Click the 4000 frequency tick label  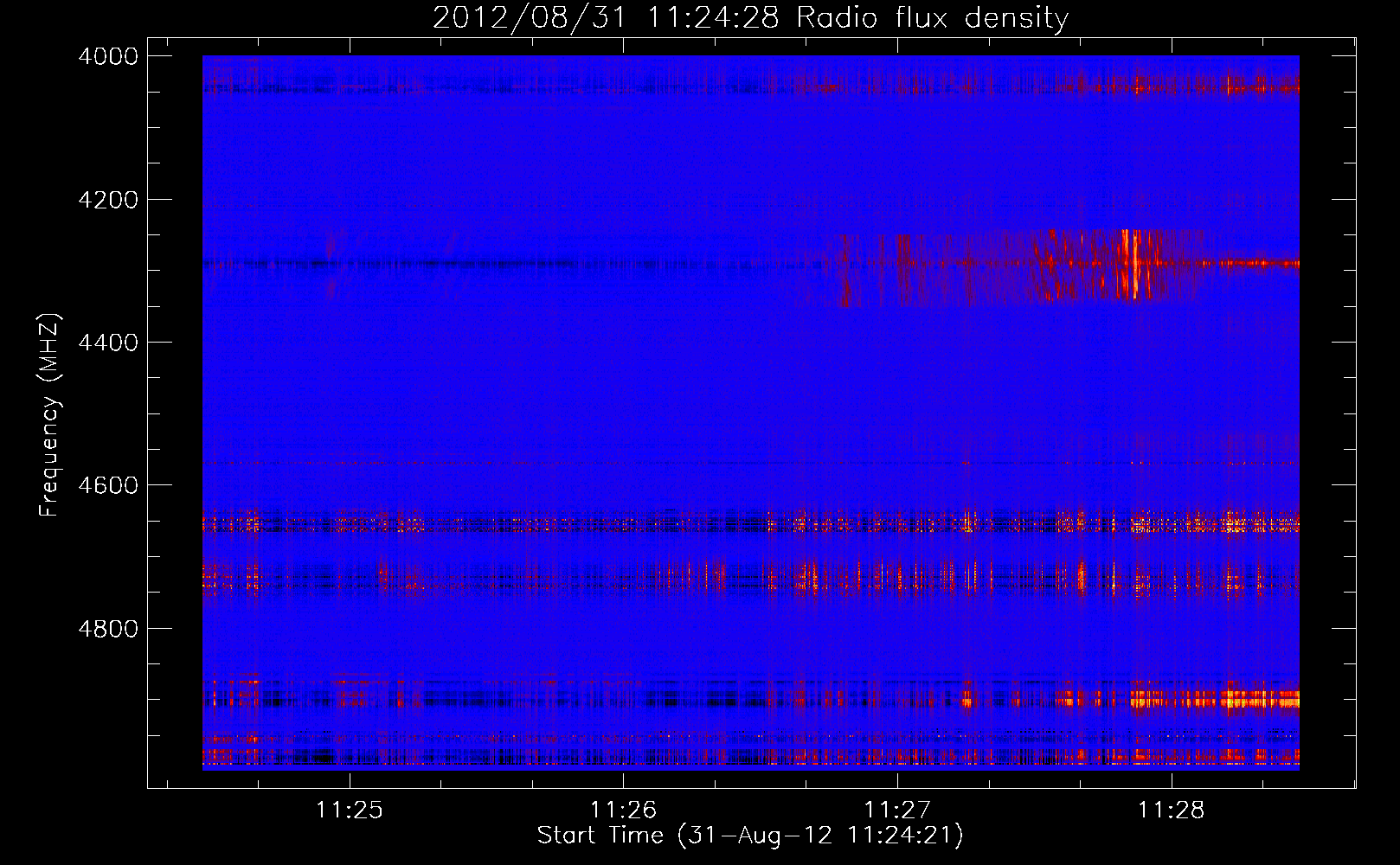[108, 56]
